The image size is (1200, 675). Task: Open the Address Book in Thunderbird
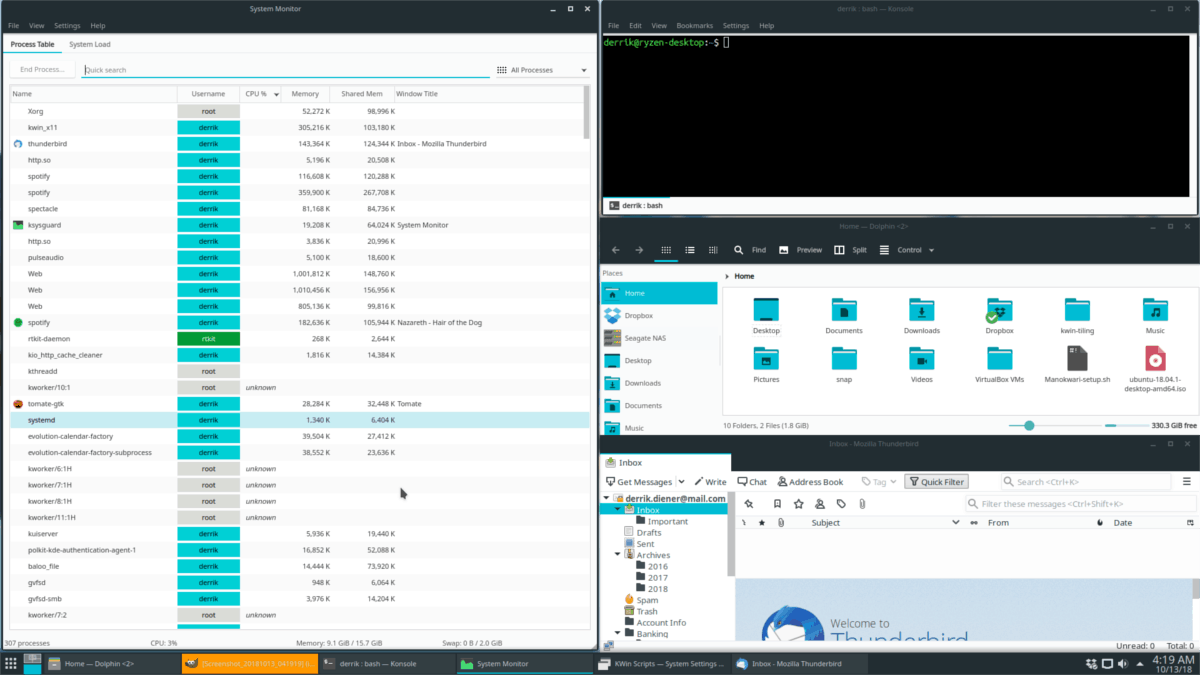tap(810, 481)
